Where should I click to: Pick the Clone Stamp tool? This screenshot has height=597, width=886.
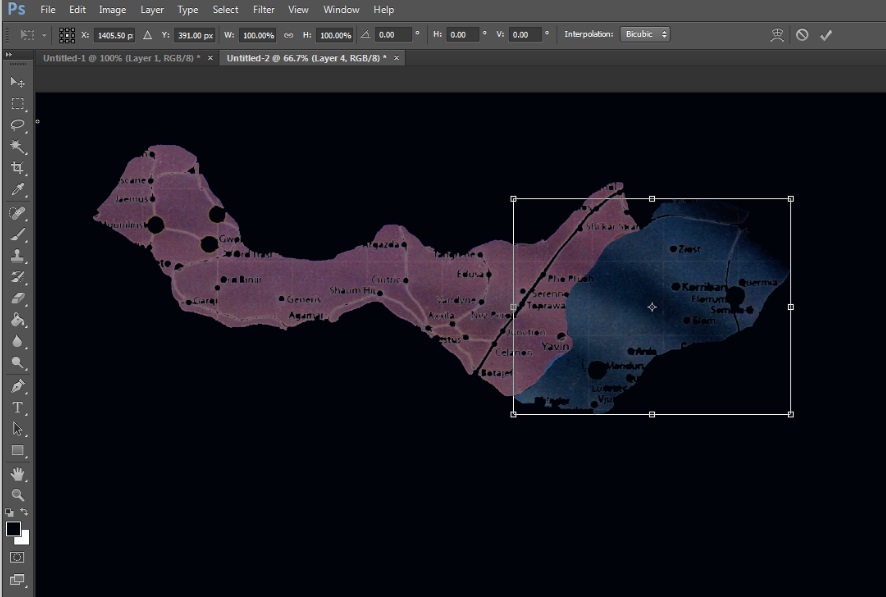coord(17,254)
